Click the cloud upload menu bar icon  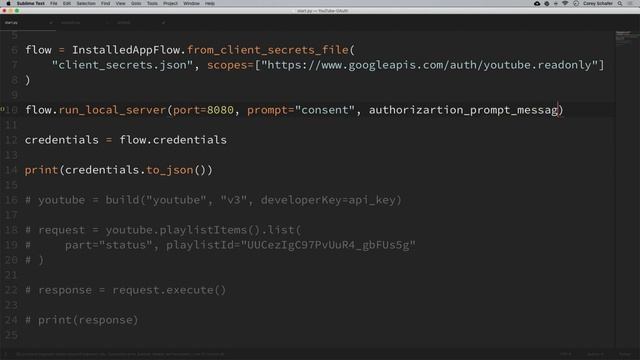tap(537, 3)
